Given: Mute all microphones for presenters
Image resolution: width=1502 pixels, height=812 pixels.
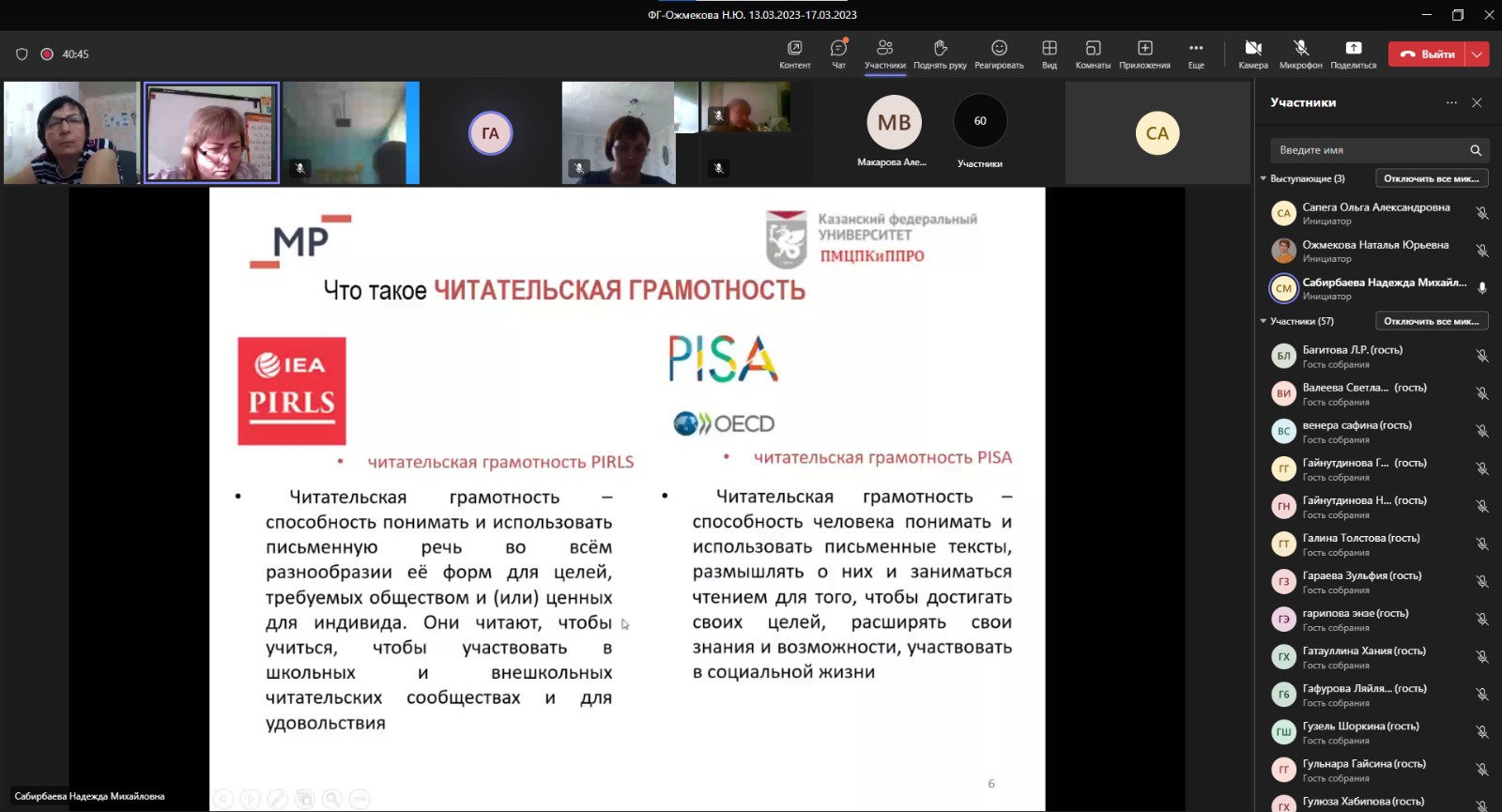Looking at the screenshot, I should tap(1431, 178).
